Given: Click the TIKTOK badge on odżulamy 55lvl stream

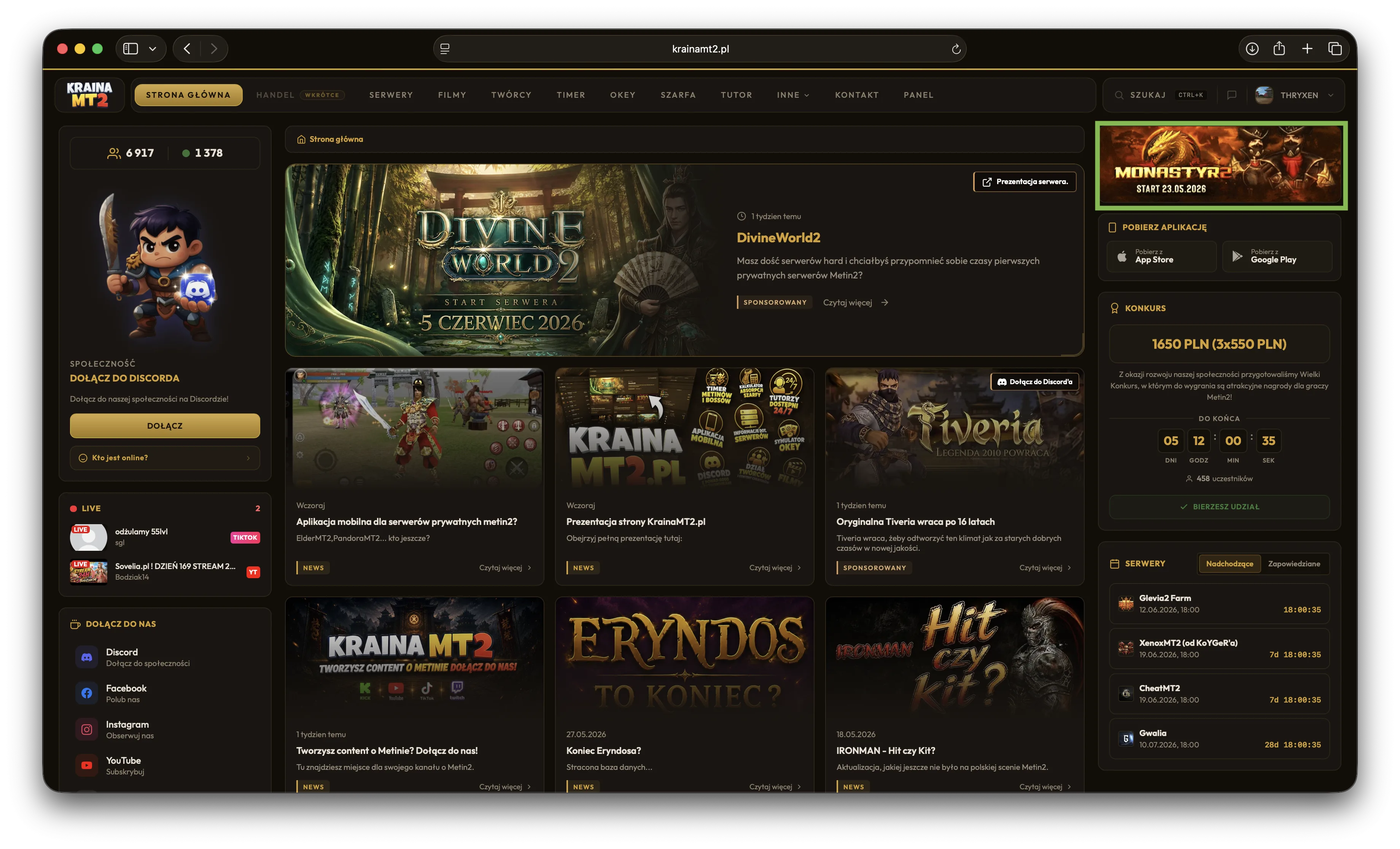Looking at the screenshot, I should click(245, 537).
